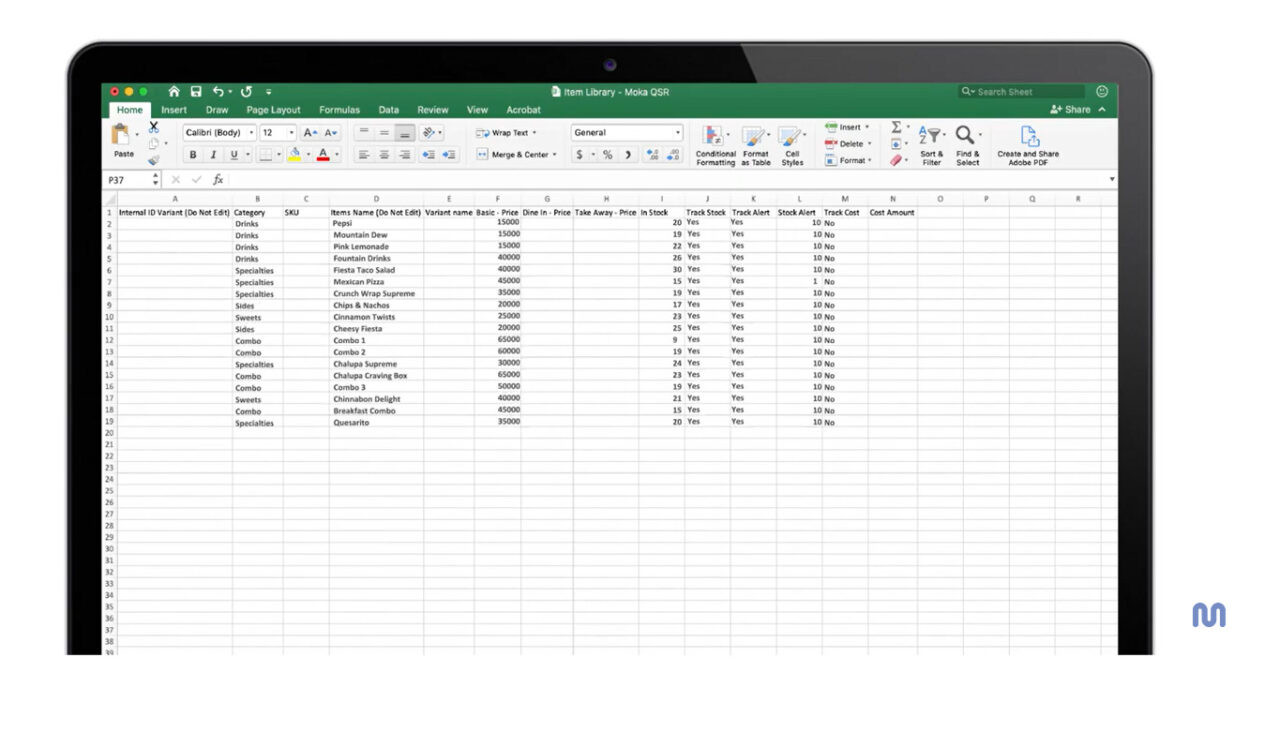Select column header D
1280x747 pixels.
tap(376, 199)
